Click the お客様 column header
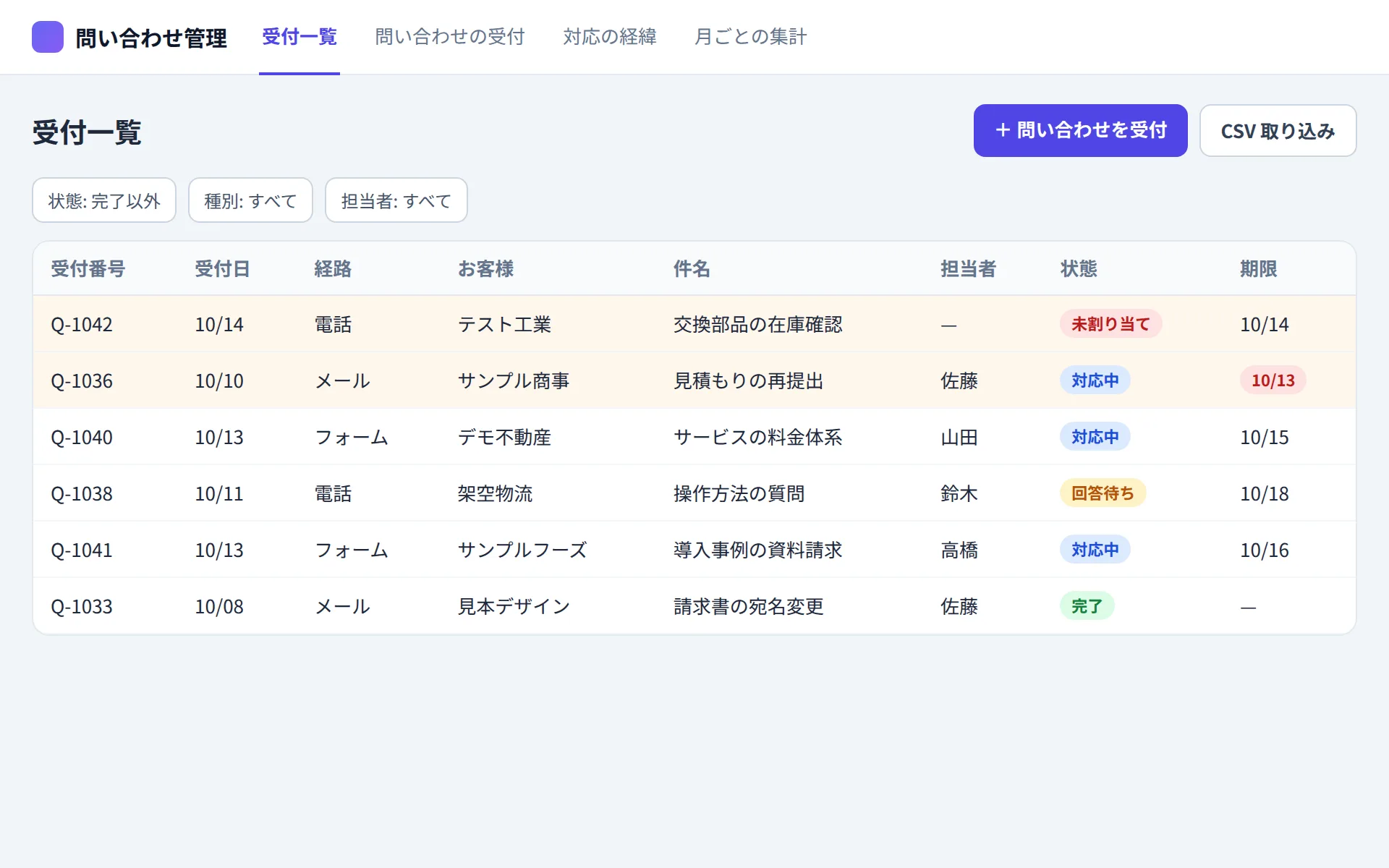The image size is (1389, 868). pyautogui.click(x=485, y=269)
